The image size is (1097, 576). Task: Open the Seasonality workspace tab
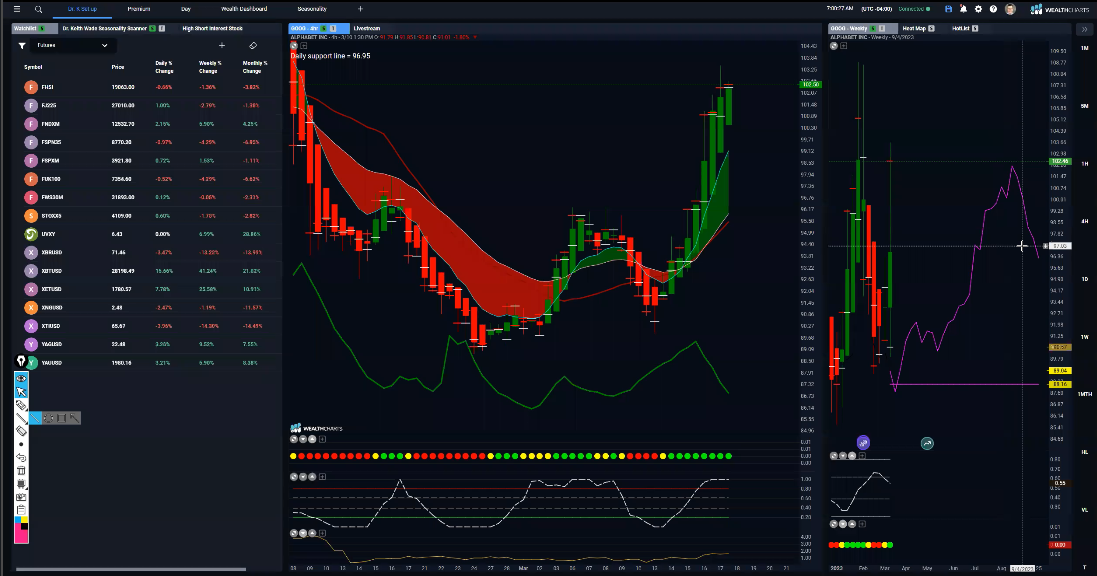pyautogui.click(x=312, y=9)
